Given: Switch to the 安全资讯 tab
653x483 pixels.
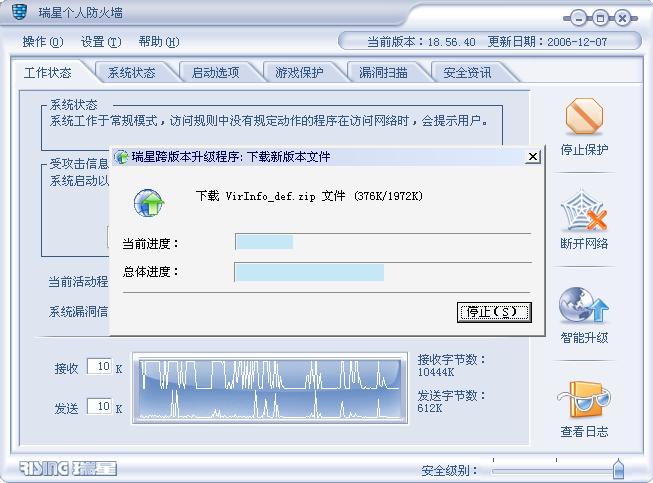Looking at the screenshot, I should tap(467, 72).
